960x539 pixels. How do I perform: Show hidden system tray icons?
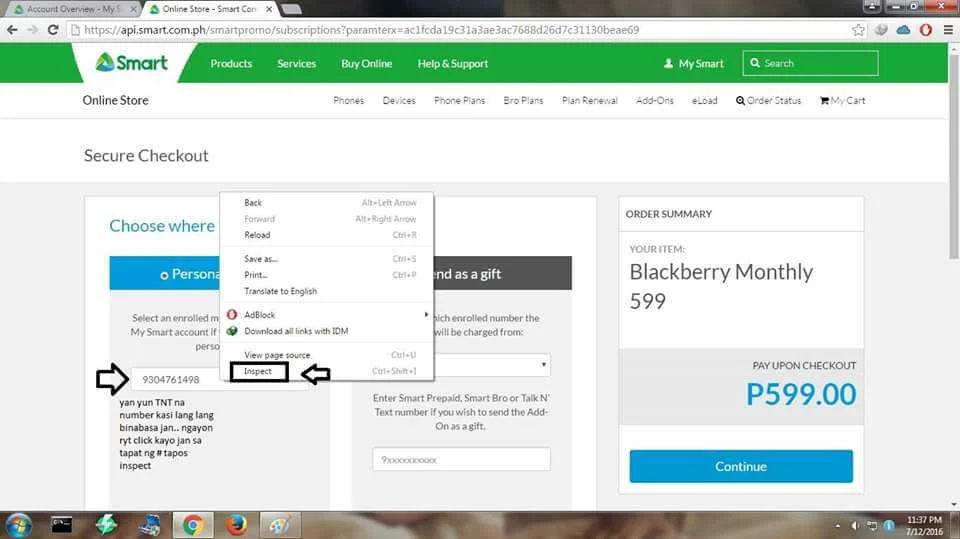coord(838,526)
